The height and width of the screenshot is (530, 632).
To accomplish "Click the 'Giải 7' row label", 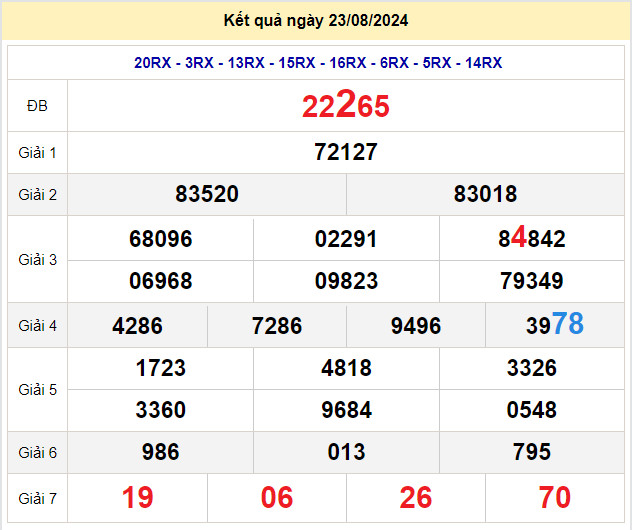I will point(37,499).
